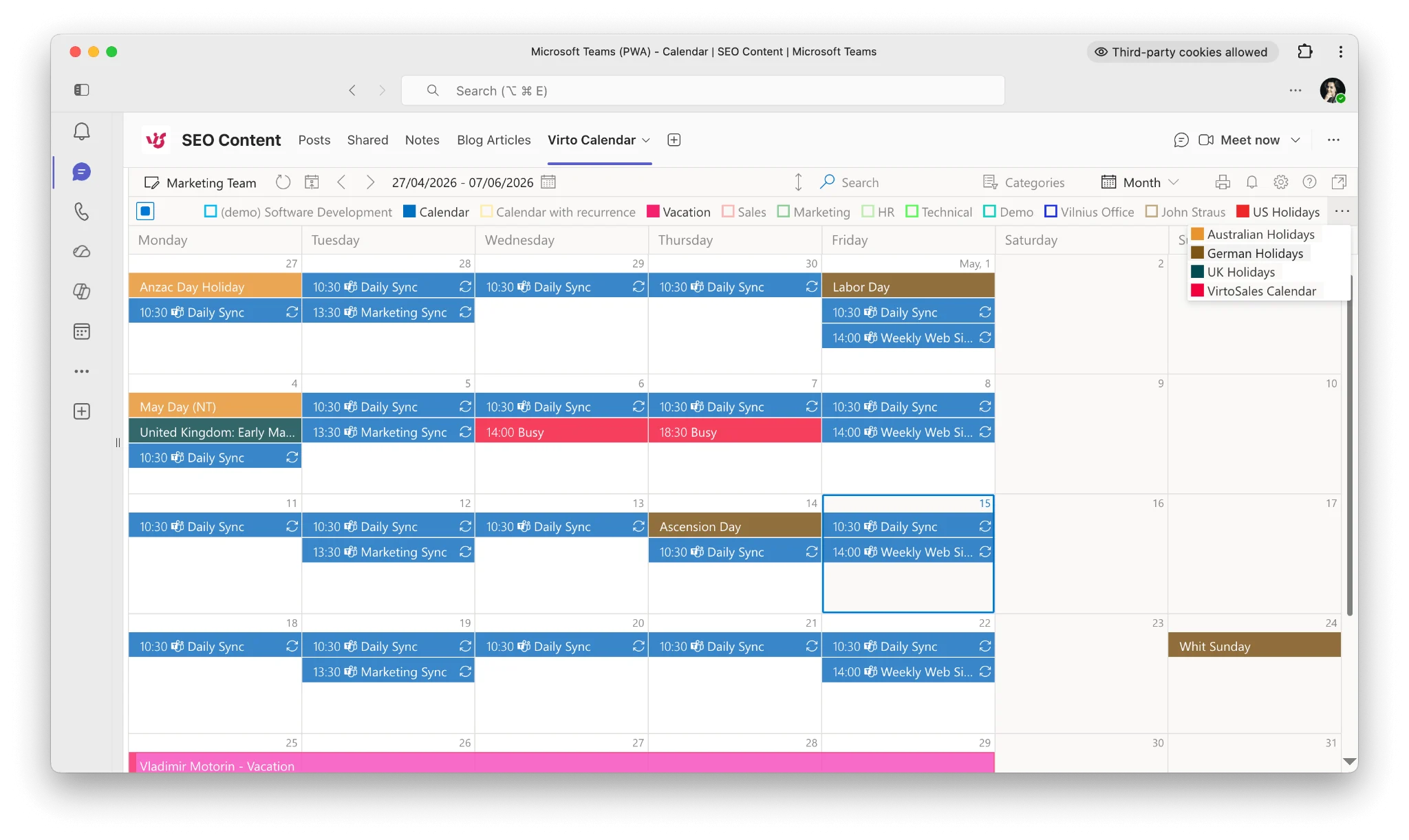The image size is (1409, 840).
Task: Open the Categories filter
Action: tap(1024, 182)
